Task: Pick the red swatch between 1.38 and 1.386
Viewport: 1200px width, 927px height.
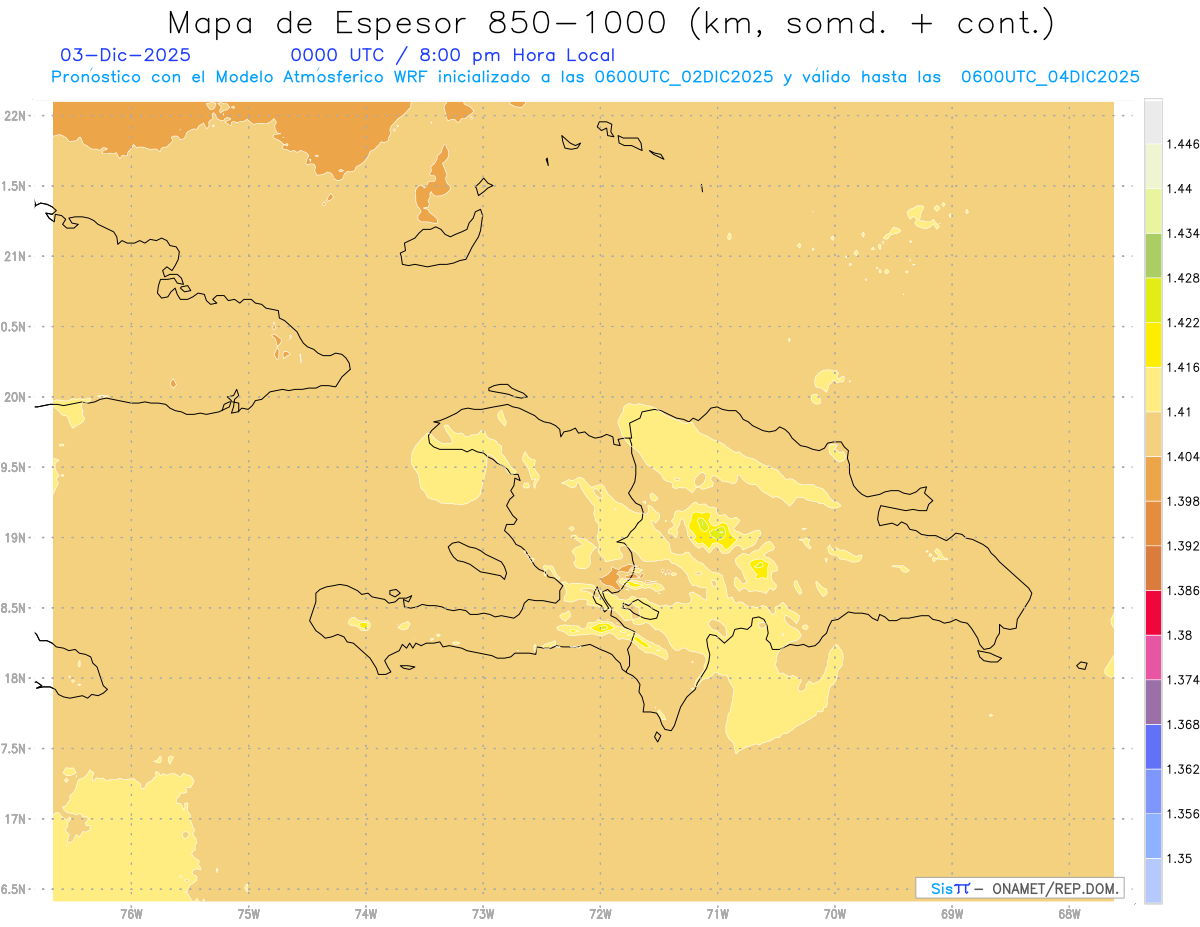Action: click(1153, 613)
